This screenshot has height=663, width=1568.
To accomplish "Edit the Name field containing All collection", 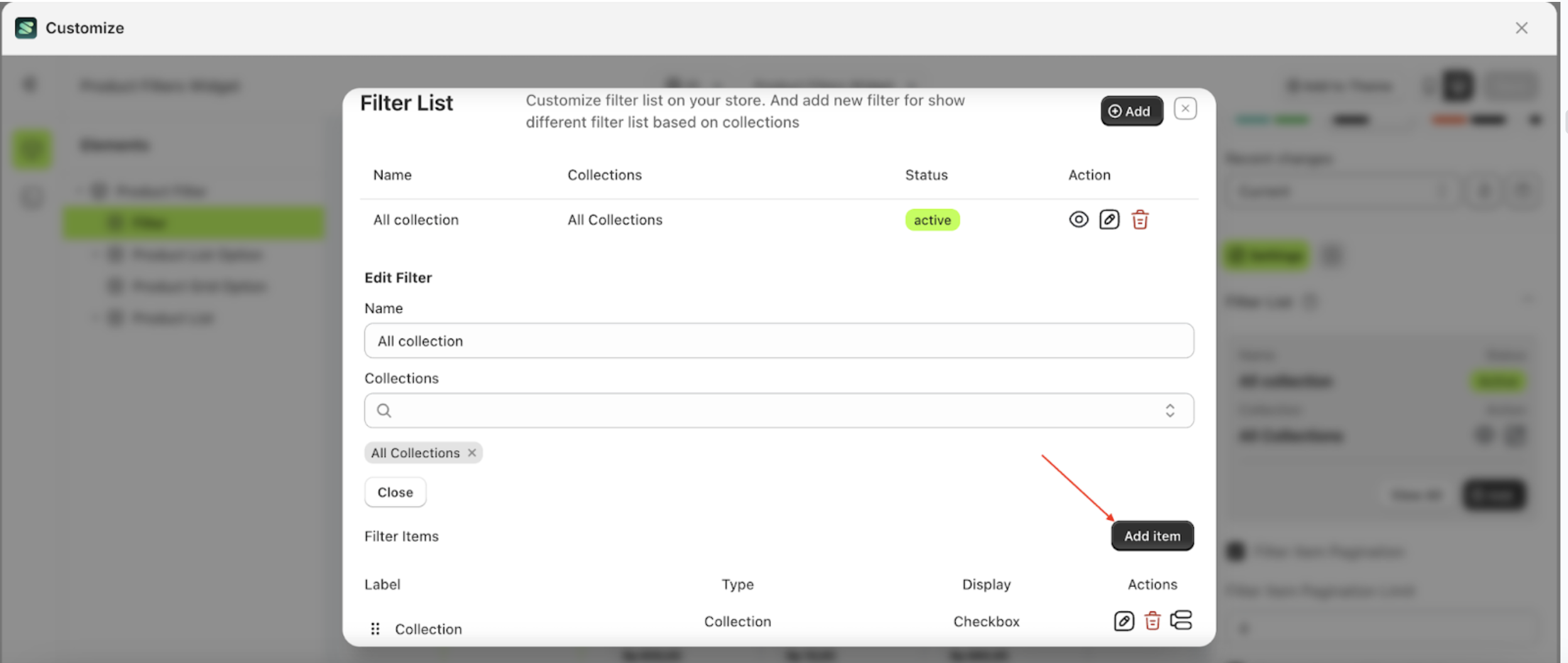I will tap(779, 340).
